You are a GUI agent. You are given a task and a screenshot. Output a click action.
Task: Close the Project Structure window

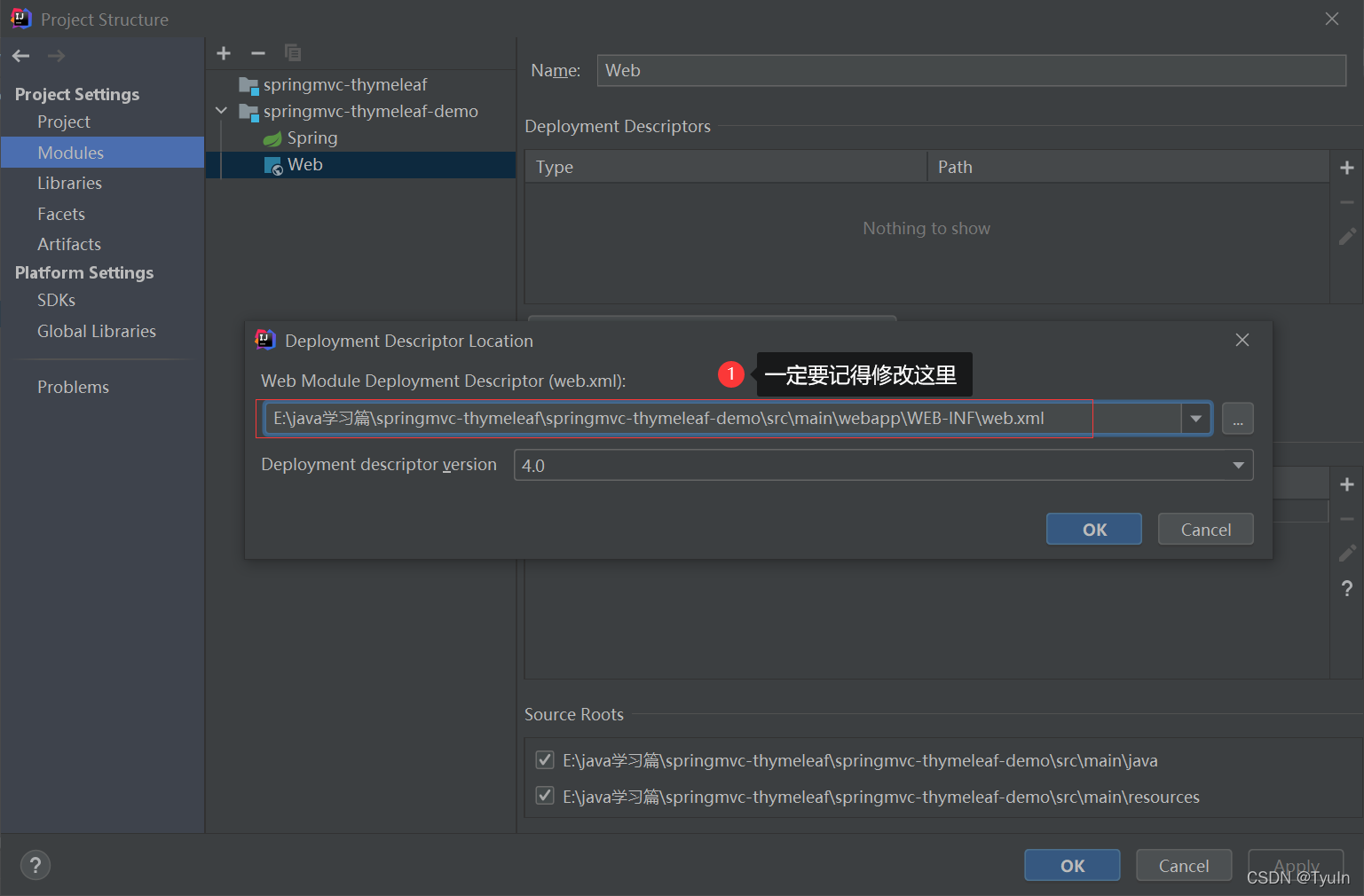(1332, 19)
